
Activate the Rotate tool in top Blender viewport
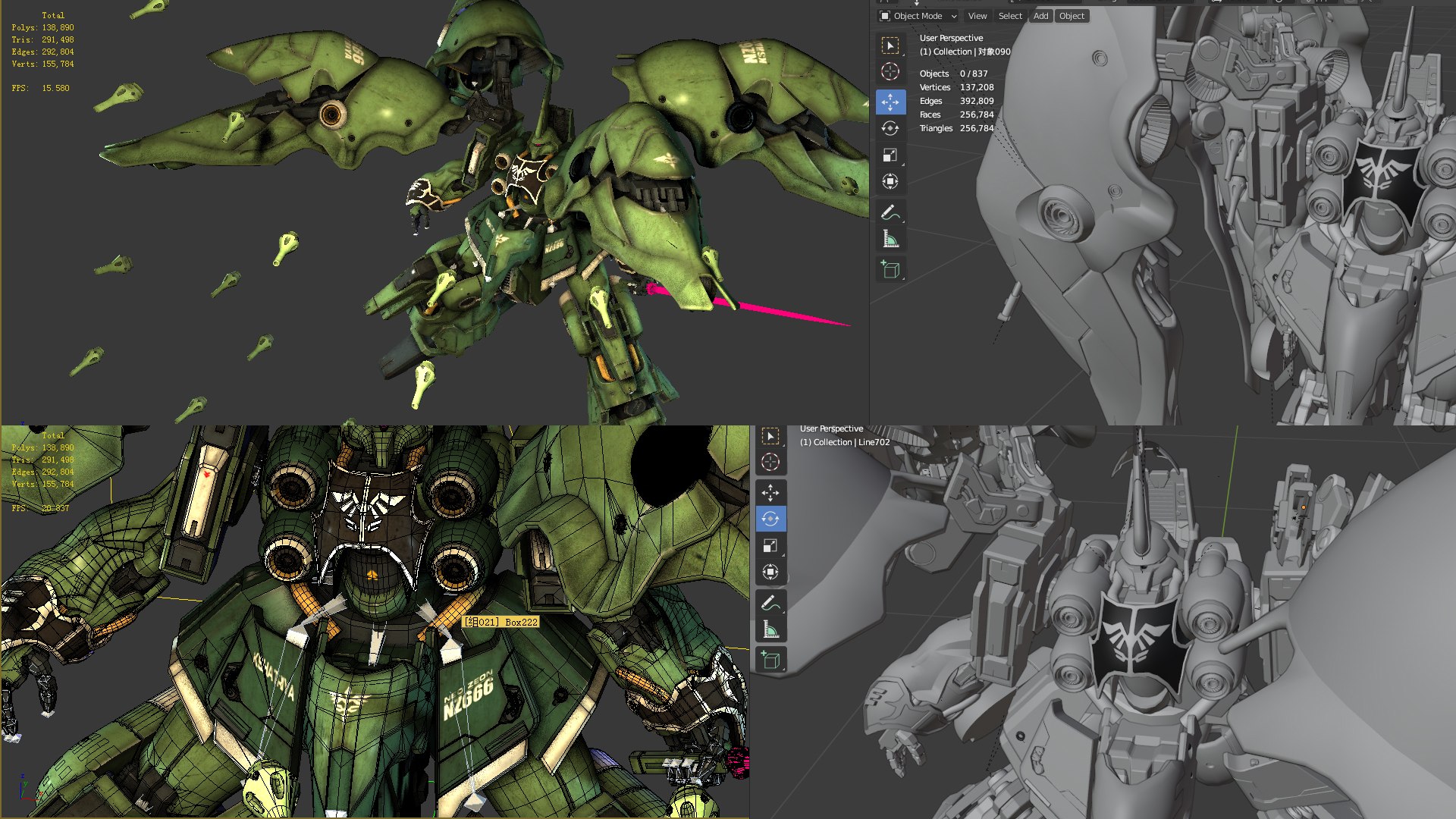click(890, 128)
